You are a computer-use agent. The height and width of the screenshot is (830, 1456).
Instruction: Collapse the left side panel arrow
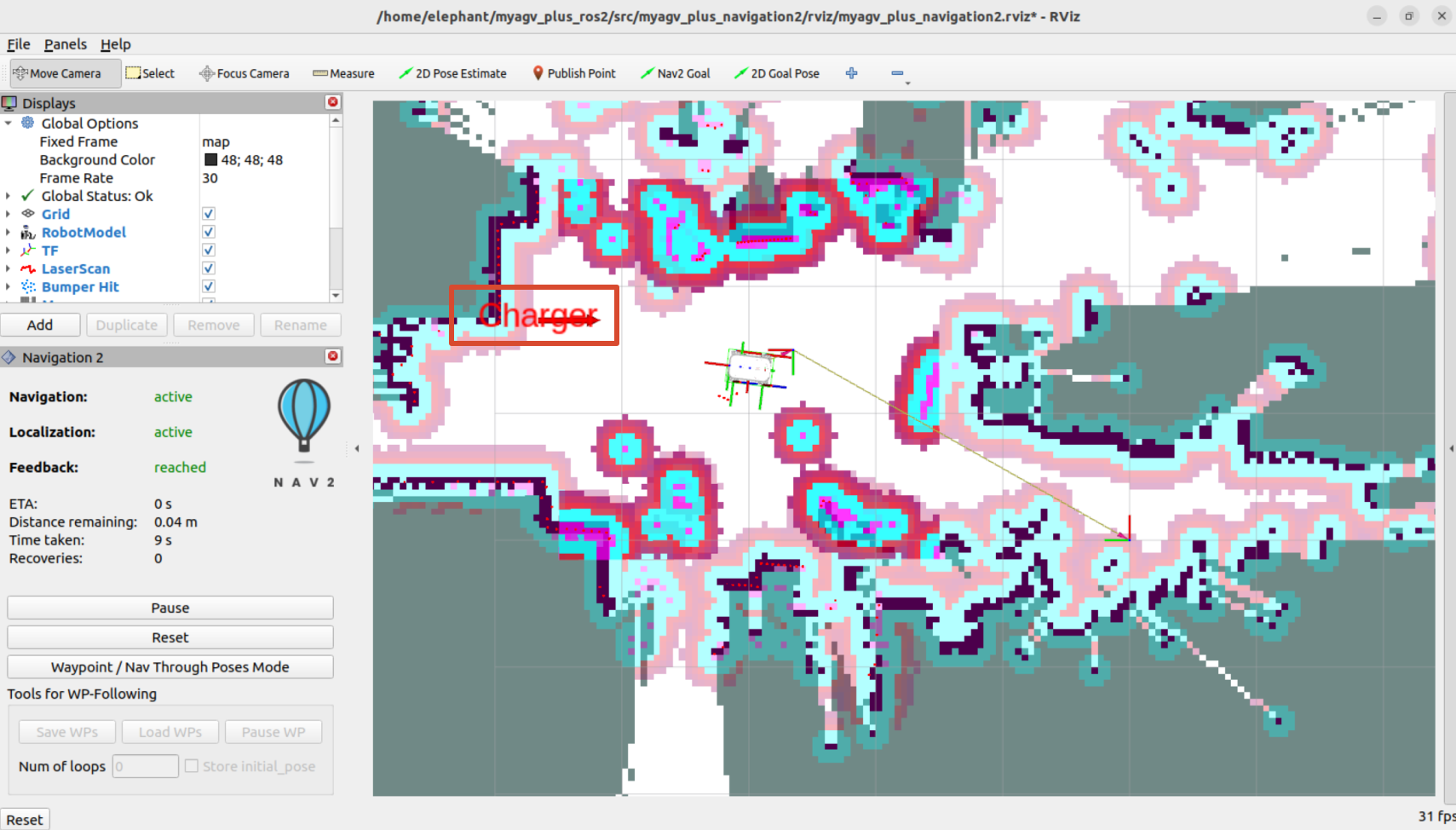pyautogui.click(x=357, y=448)
